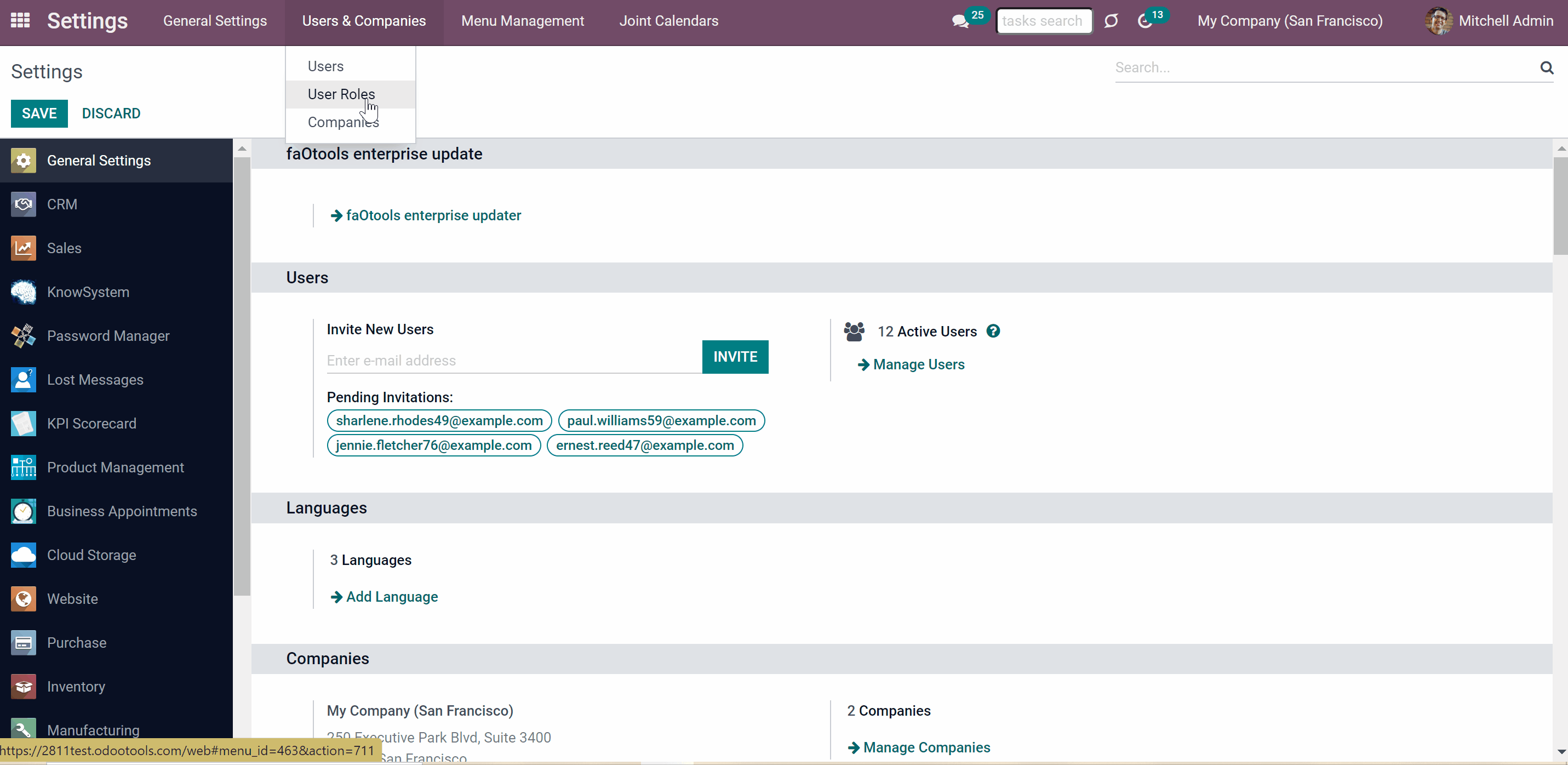Click the sidebar vertical scrollbar thumb

pyautogui.click(x=242, y=376)
